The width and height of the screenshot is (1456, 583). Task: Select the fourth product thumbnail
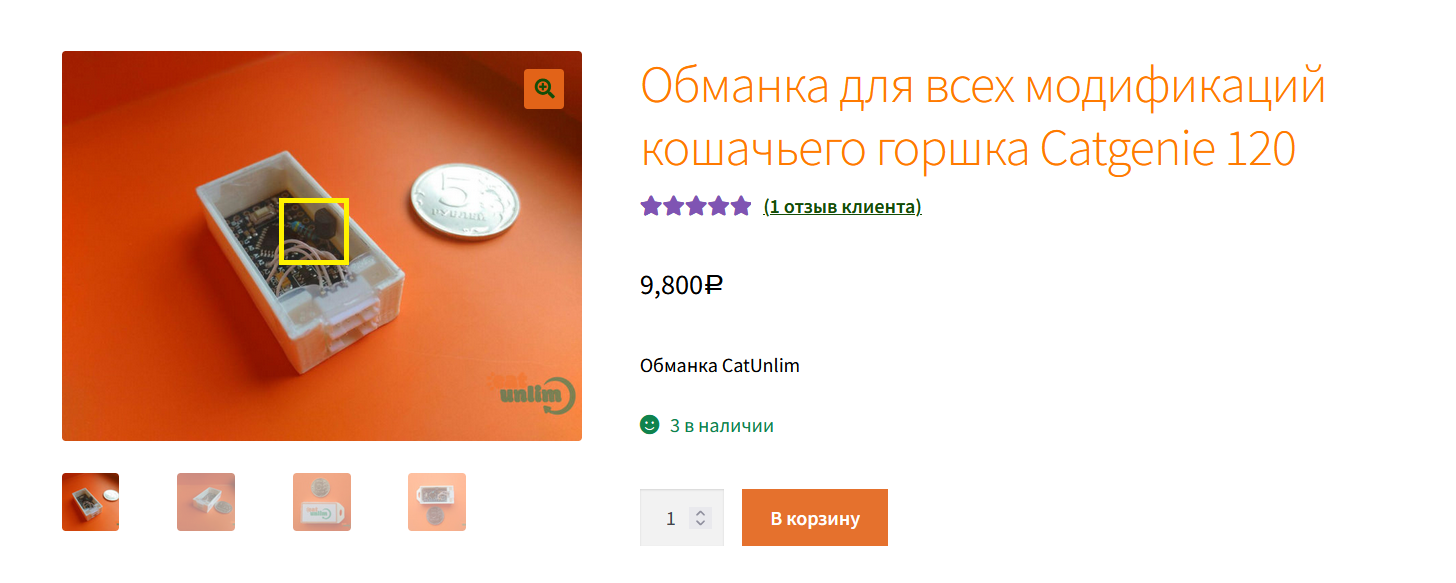(x=437, y=502)
